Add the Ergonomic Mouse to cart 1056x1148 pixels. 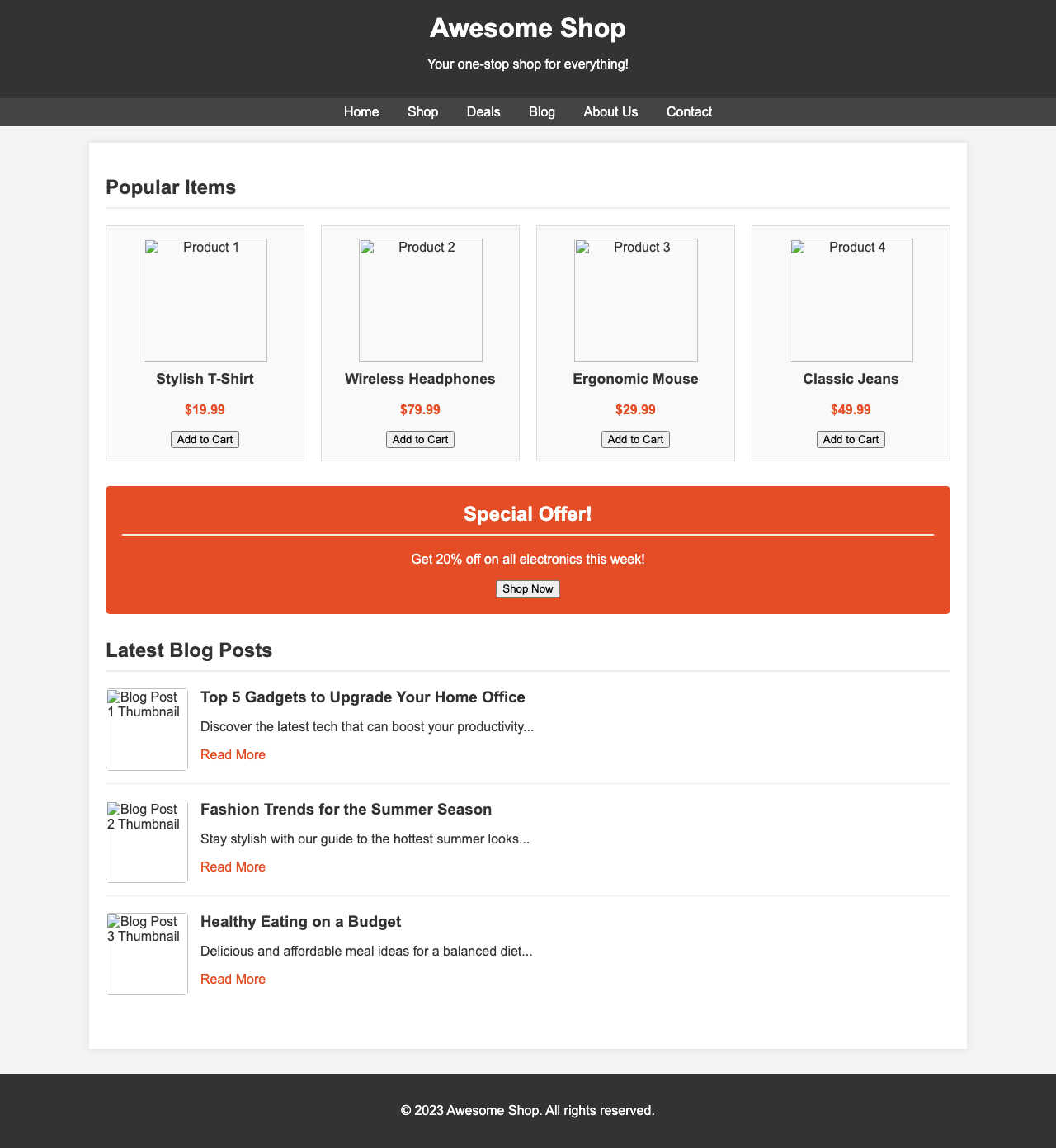click(x=635, y=439)
